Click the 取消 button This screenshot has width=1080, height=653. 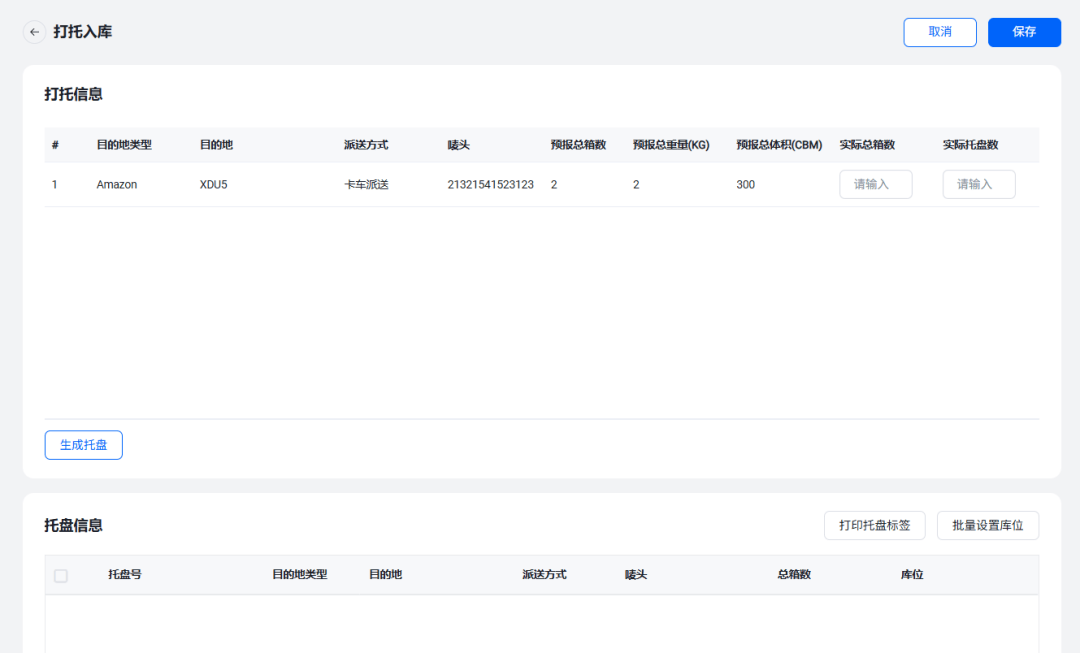tap(939, 32)
